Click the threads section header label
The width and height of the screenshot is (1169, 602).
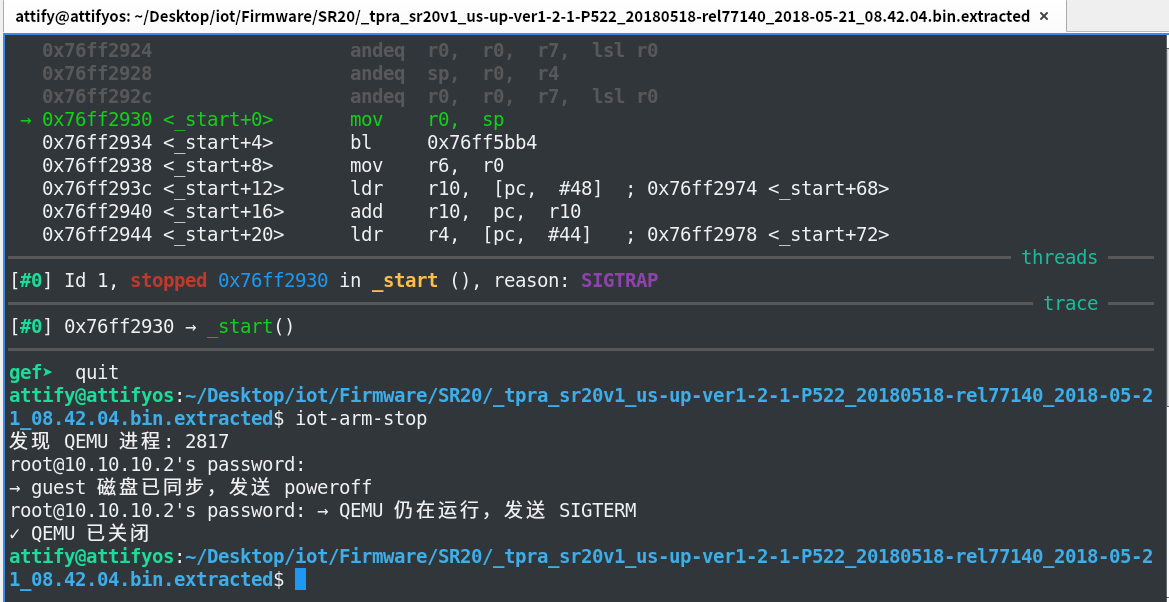pyautogui.click(x=1059, y=257)
